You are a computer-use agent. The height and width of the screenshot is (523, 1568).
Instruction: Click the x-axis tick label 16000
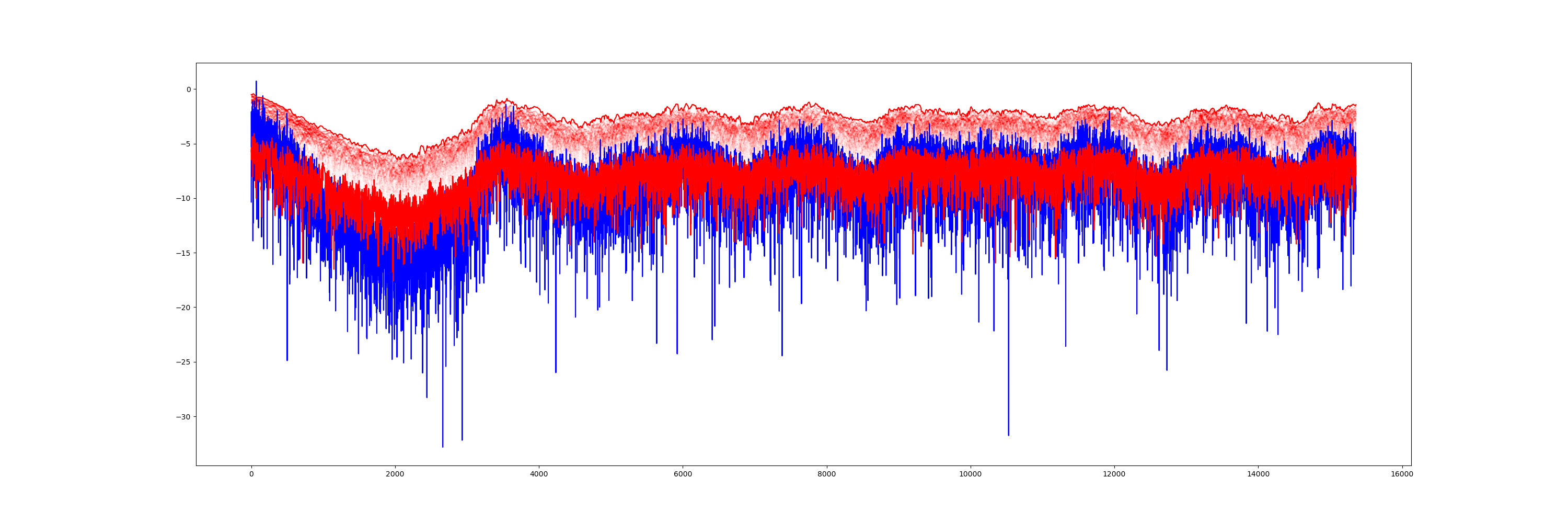click(1402, 474)
